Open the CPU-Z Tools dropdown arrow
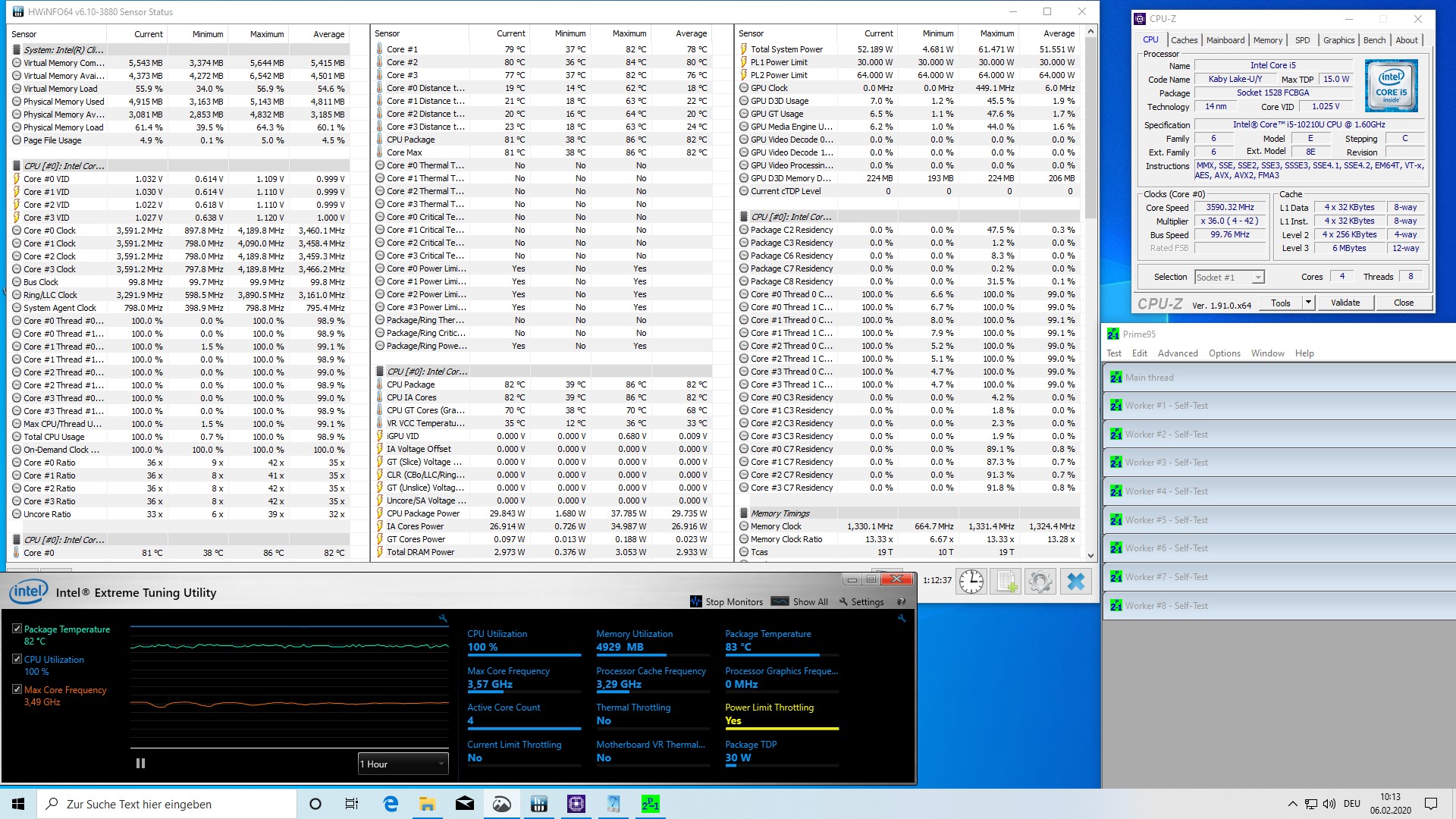Viewport: 1456px width, 819px height. [x=1308, y=303]
